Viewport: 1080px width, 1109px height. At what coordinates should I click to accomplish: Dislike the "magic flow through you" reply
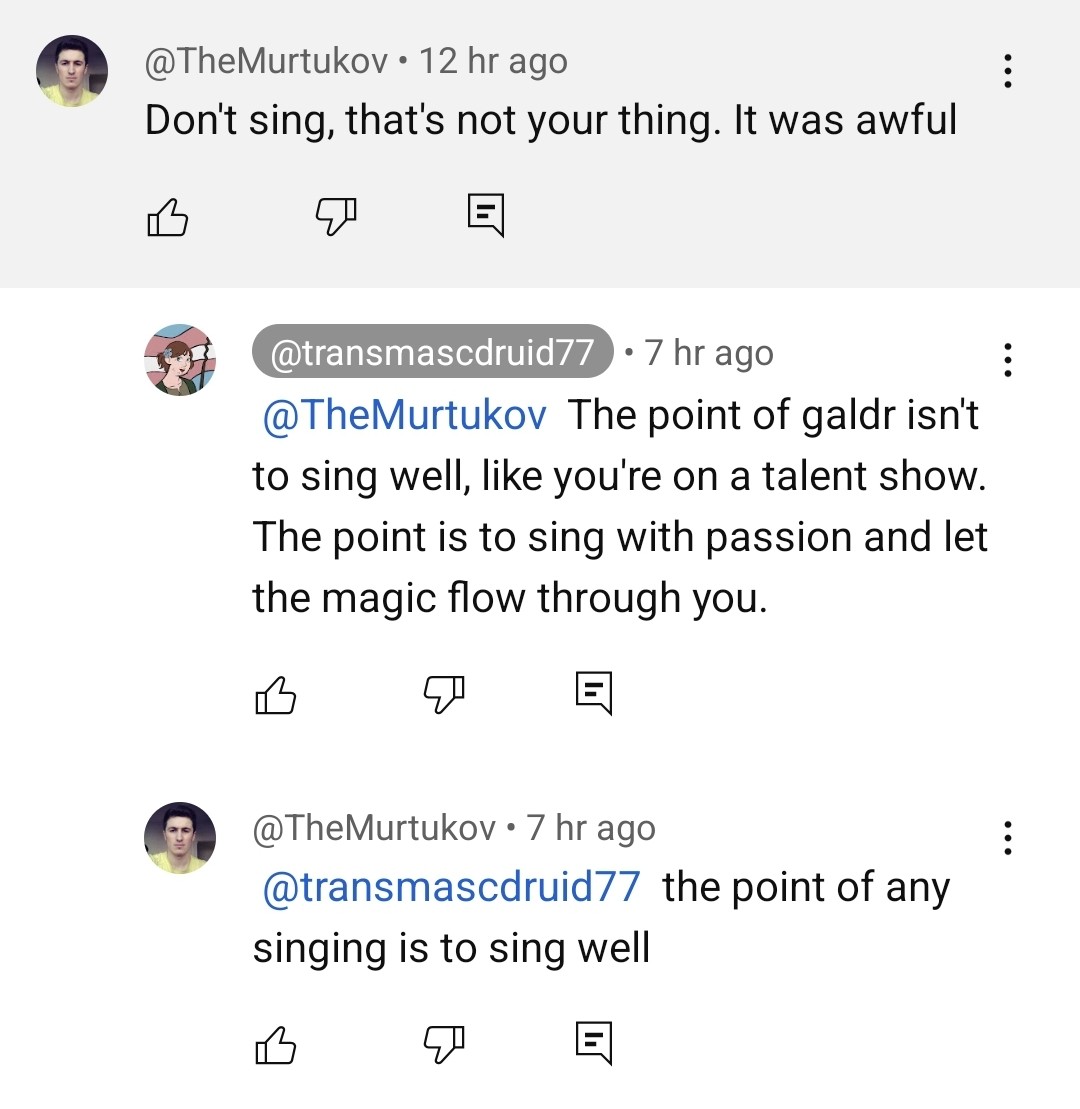tap(444, 692)
